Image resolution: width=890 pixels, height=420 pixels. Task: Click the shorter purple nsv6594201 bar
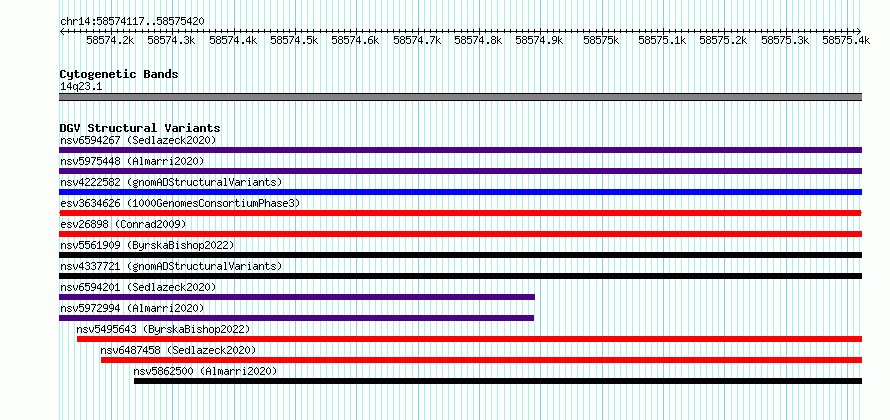point(297,297)
